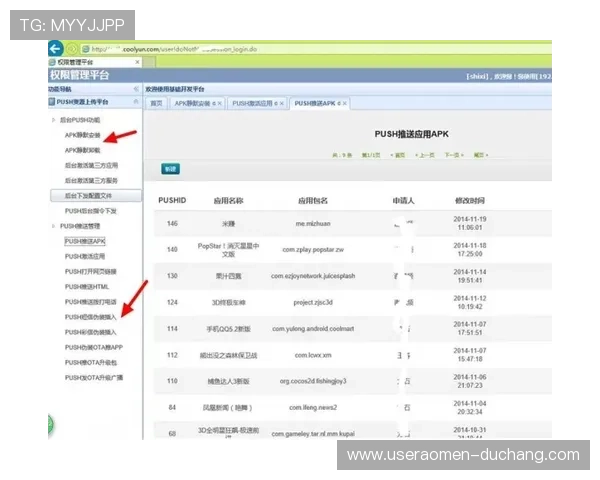Open PUSH发OTA升级广播 sidebar item
Viewport: 600px width, 480px height.
pyautogui.click(x=94, y=378)
